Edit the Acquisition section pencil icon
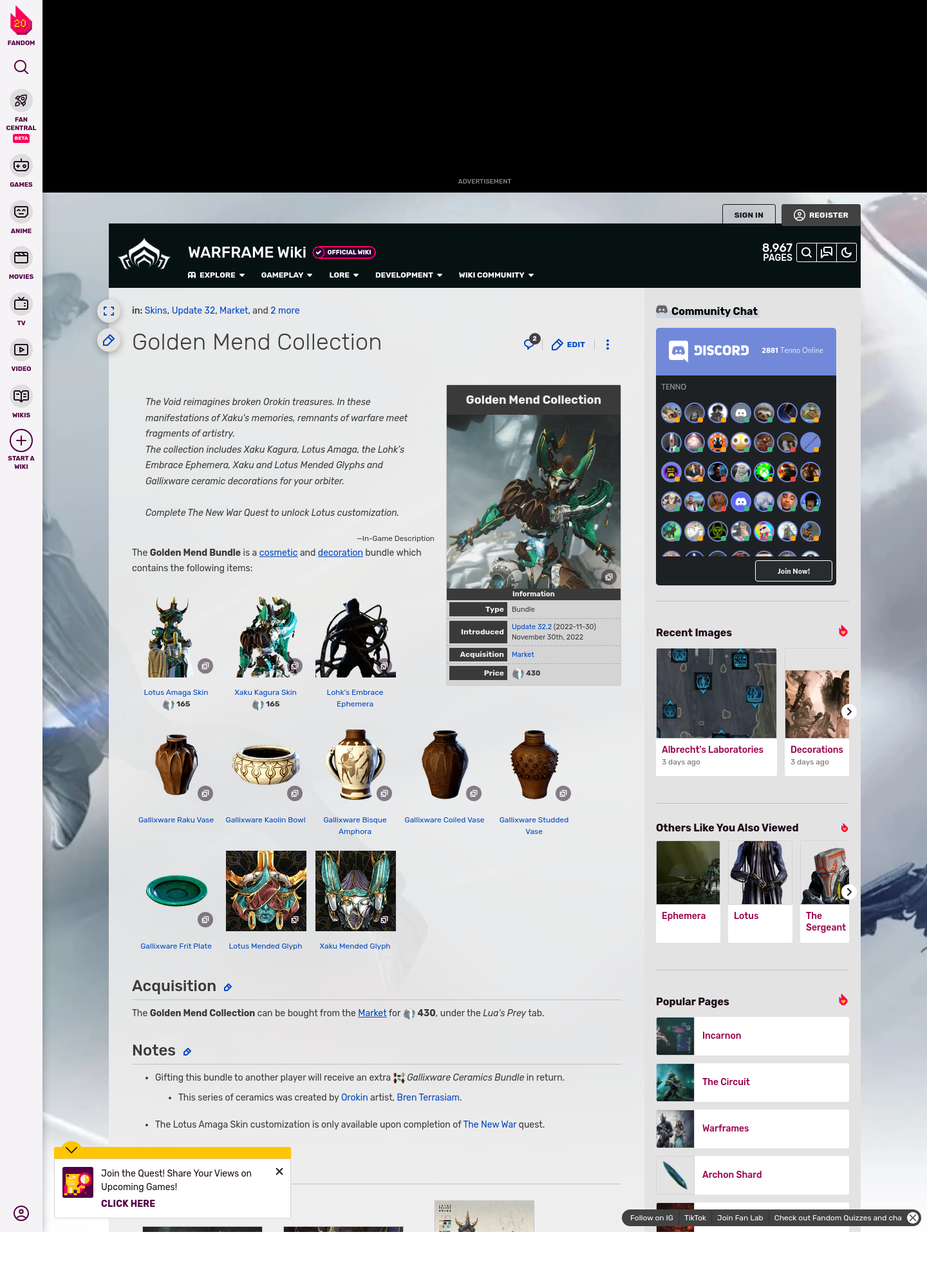The width and height of the screenshot is (927, 1288). pyautogui.click(x=228, y=987)
